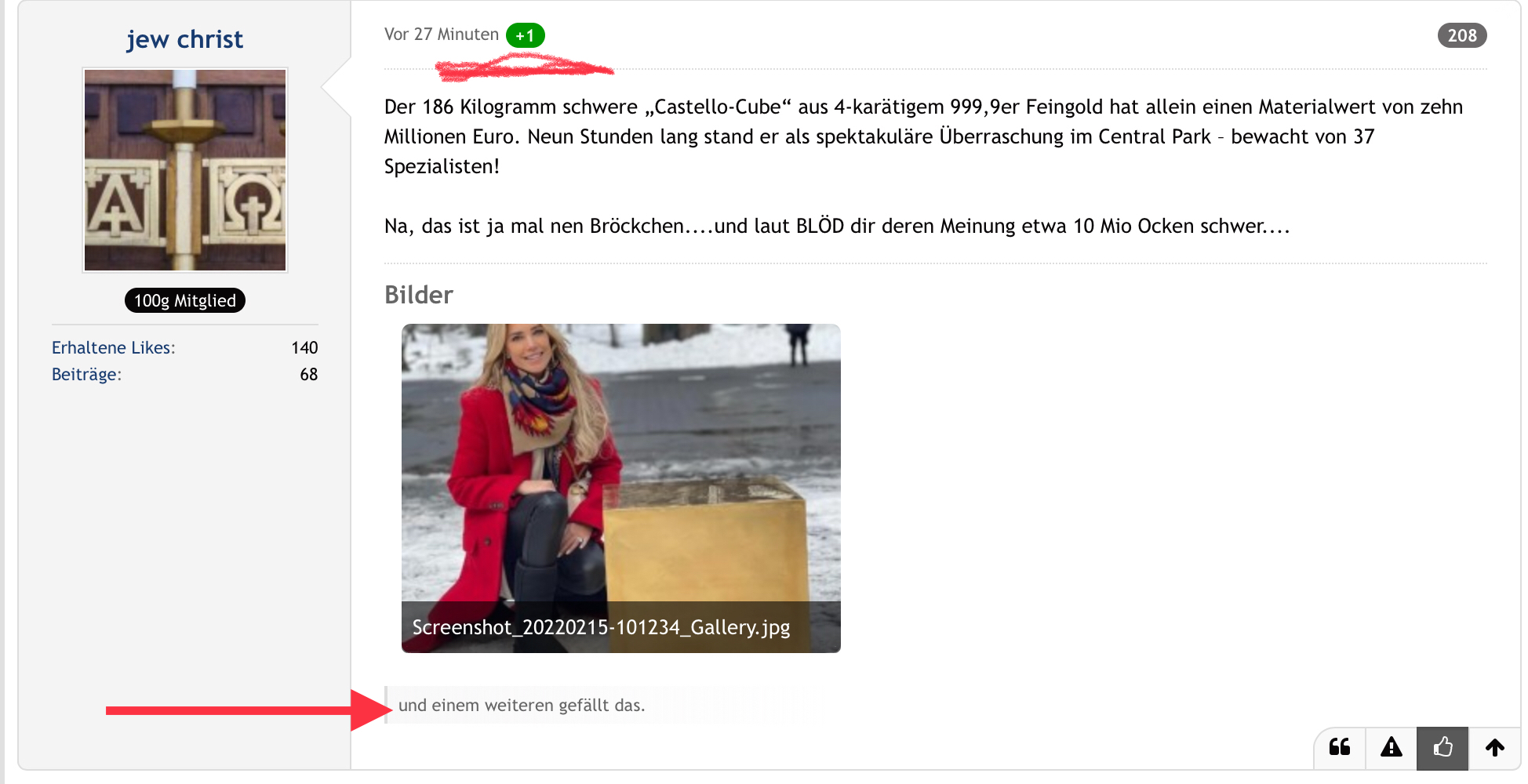Click the '100g Mitglied' rank badge
Viewport: 1528px width, 784px height.
185,300
